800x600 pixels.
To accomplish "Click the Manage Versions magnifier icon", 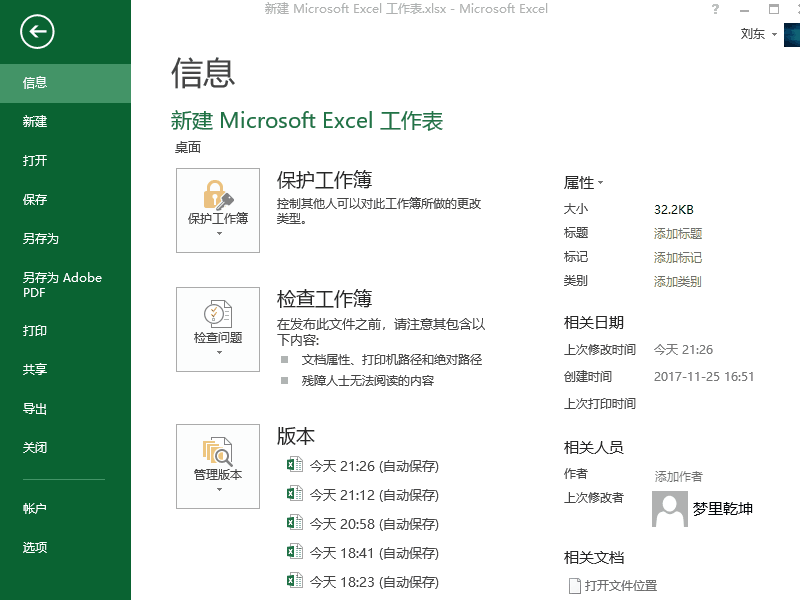I will point(218,452).
